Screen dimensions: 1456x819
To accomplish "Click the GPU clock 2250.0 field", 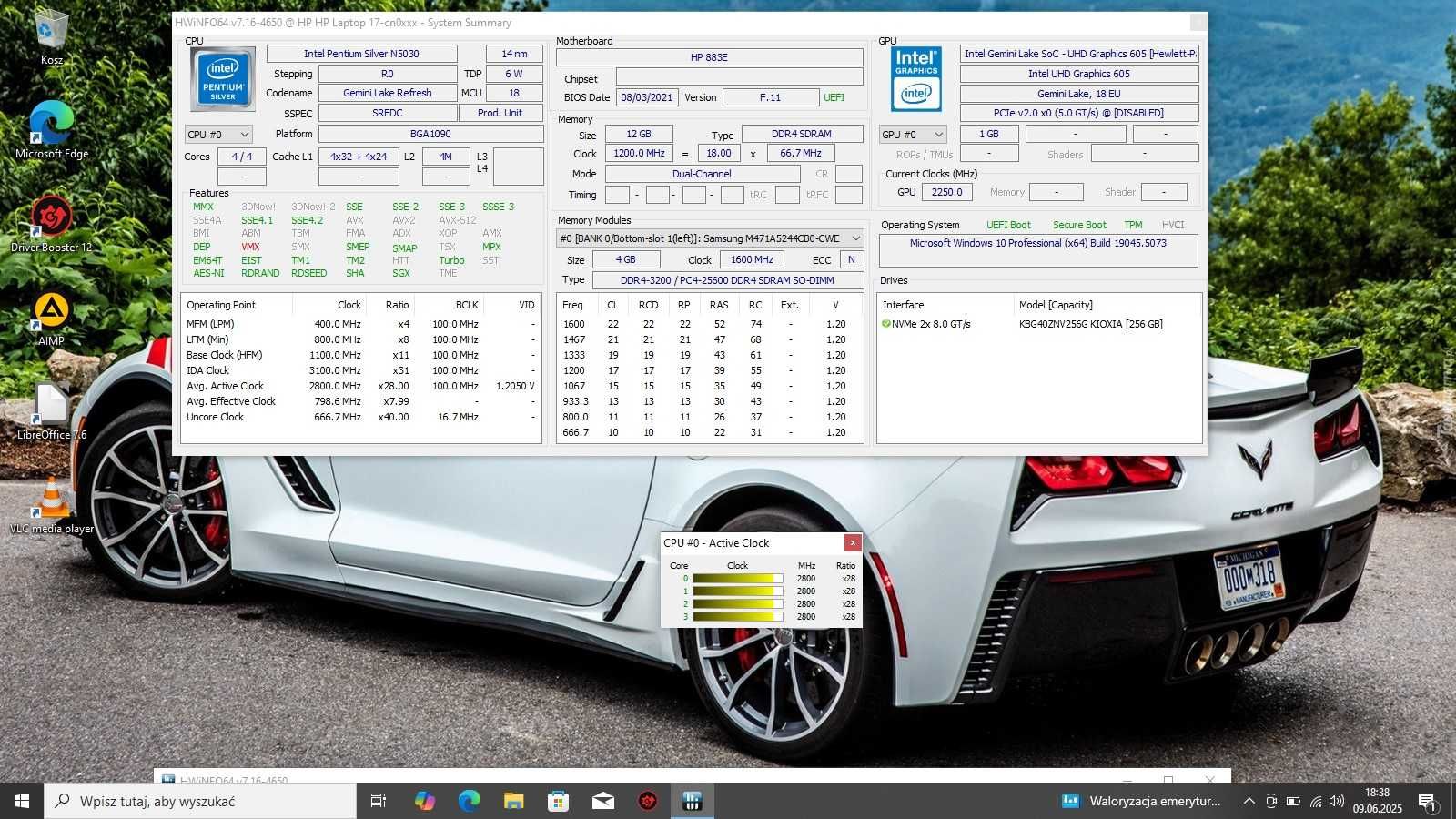I will click(947, 192).
